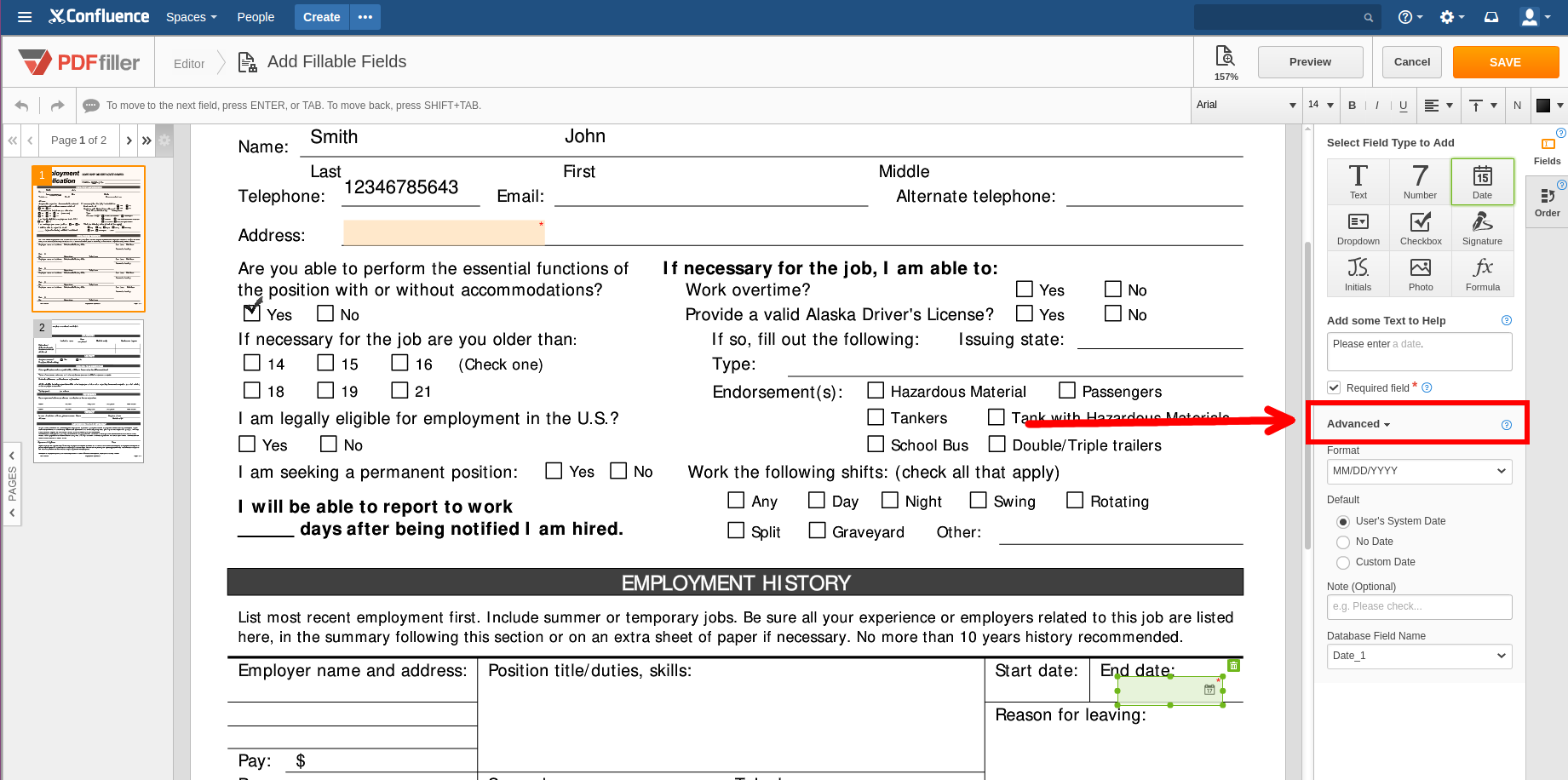Open the People menu item

tap(256, 17)
